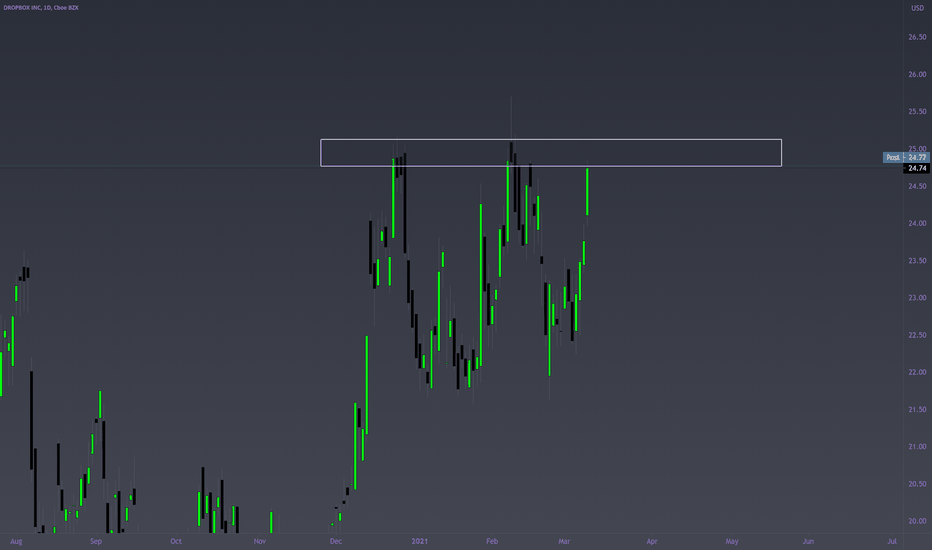Click the Feb label on time axis
Image resolution: width=932 pixels, height=550 pixels.
(492, 541)
